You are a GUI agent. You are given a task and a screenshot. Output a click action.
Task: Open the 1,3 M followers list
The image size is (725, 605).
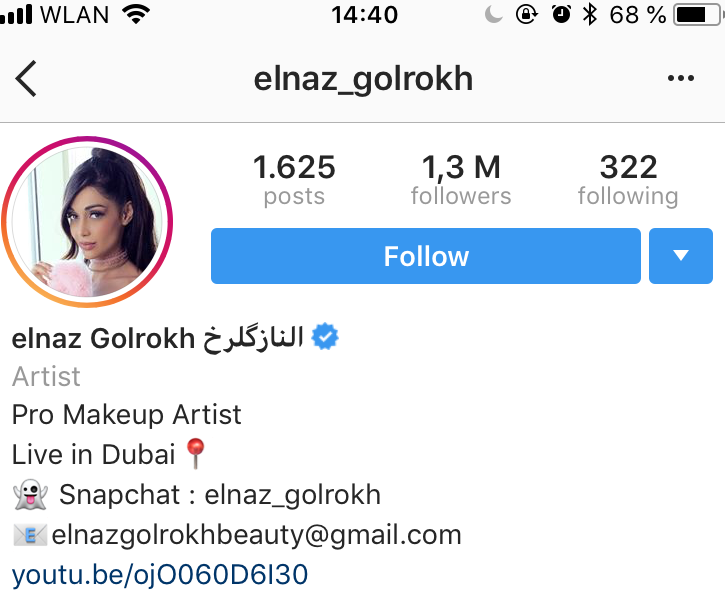[461, 179]
